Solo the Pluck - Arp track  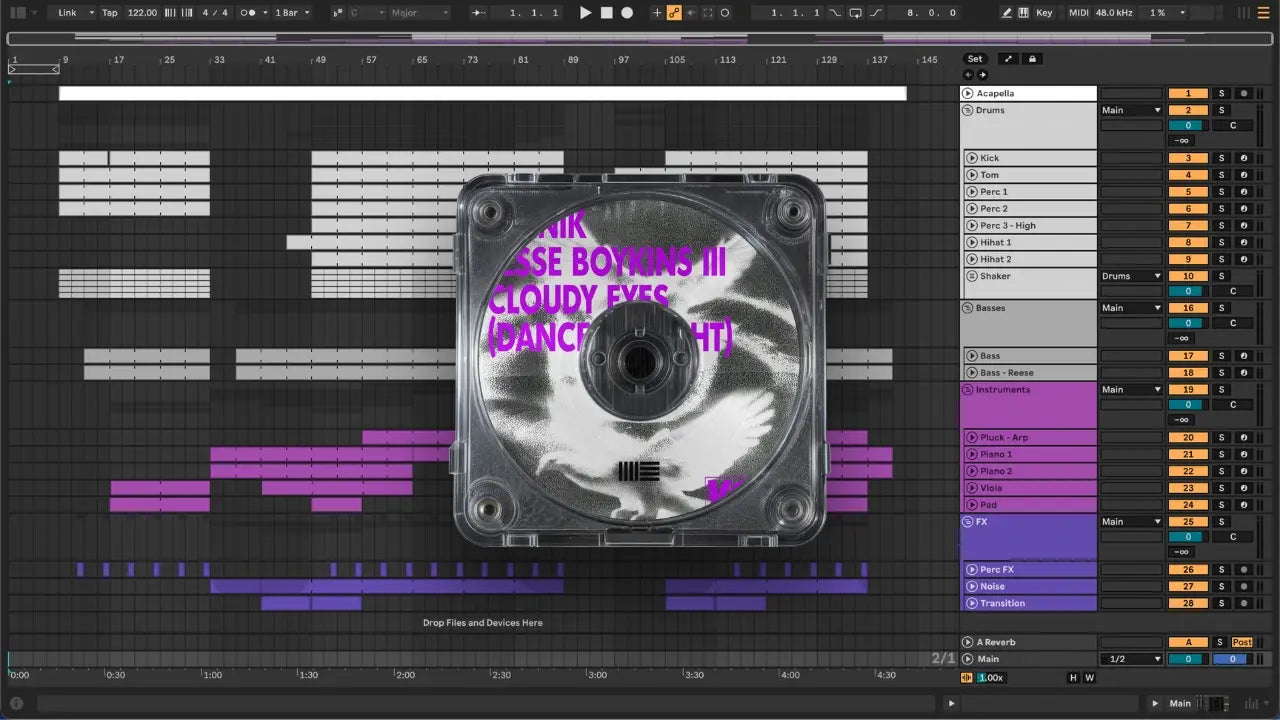coord(1221,437)
